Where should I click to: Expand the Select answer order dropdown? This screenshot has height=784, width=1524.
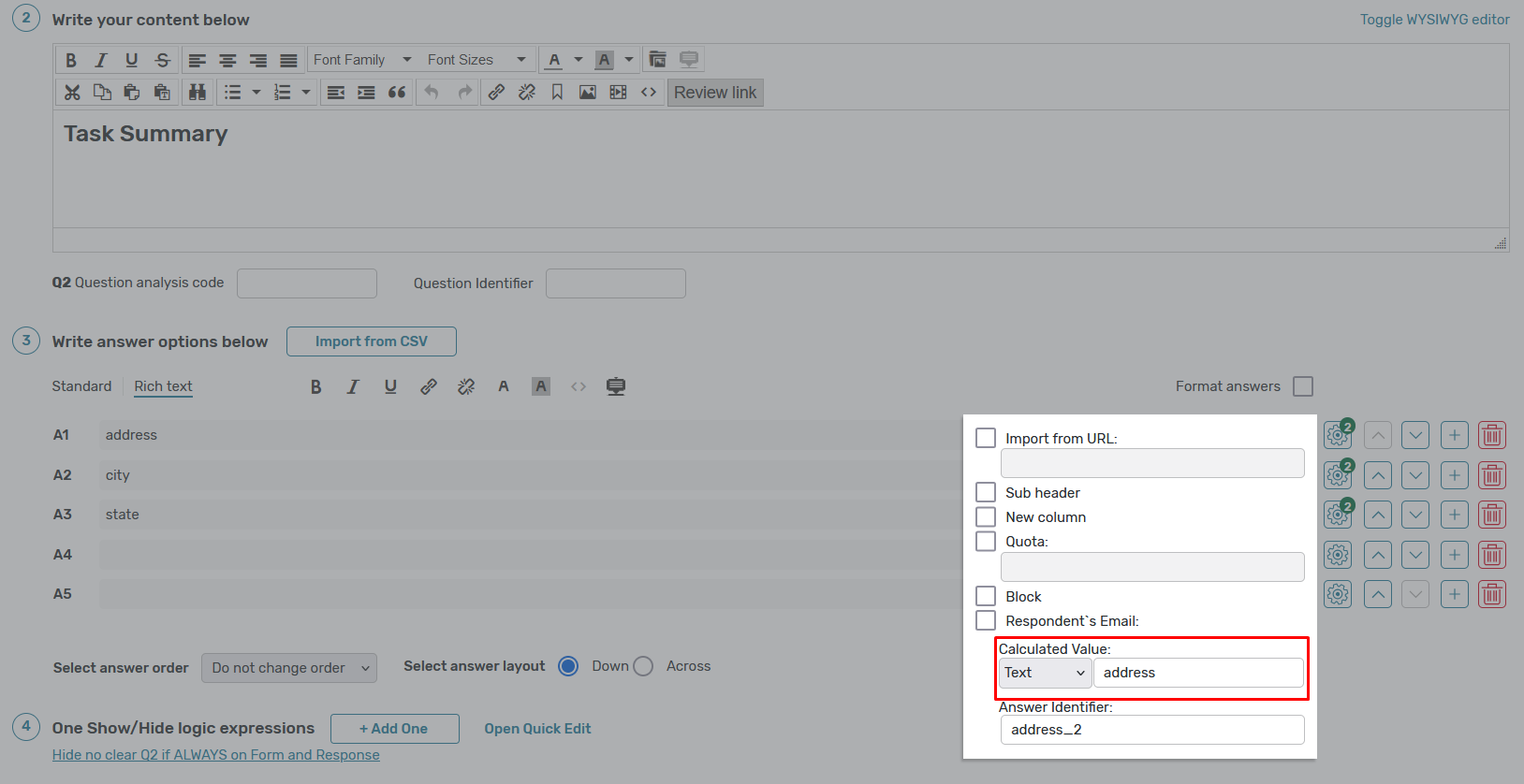pyautogui.click(x=288, y=668)
